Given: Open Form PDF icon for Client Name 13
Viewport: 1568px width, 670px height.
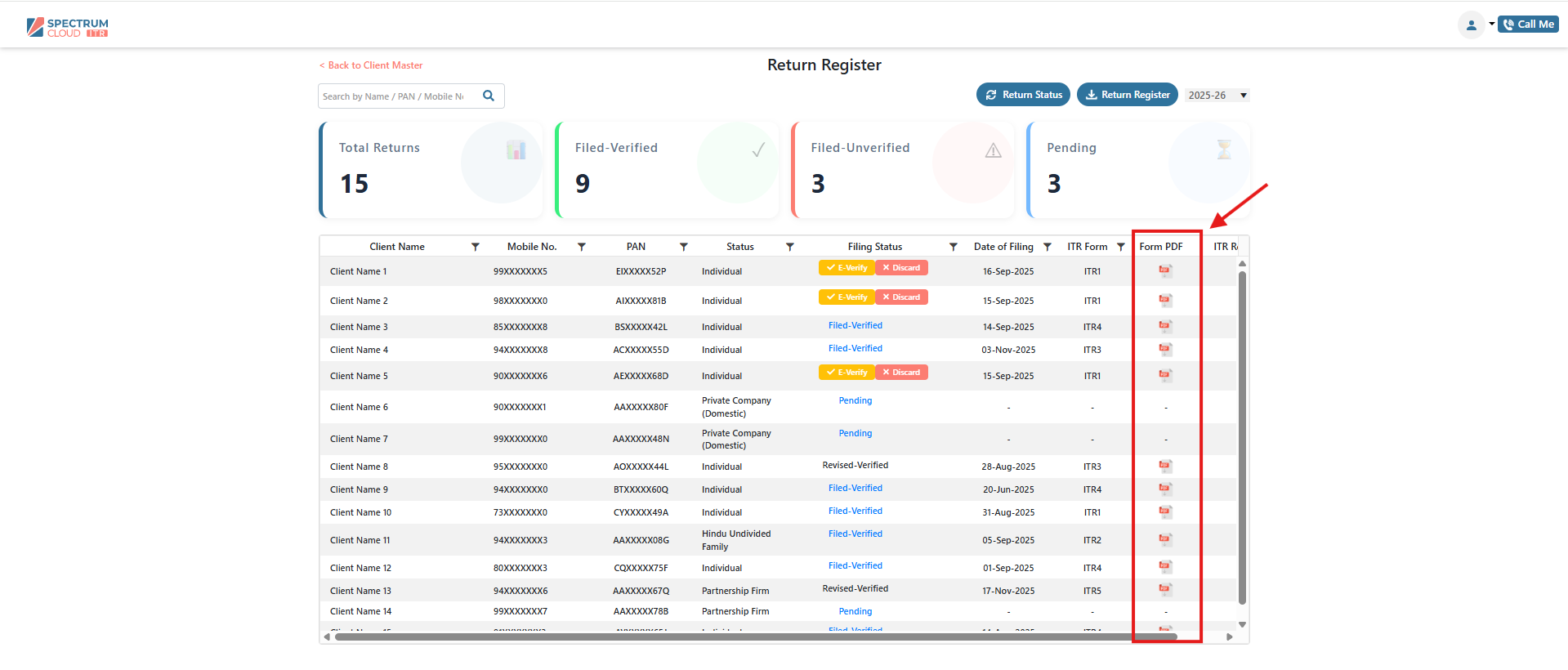Looking at the screenshot, I should pos(1165,590).
